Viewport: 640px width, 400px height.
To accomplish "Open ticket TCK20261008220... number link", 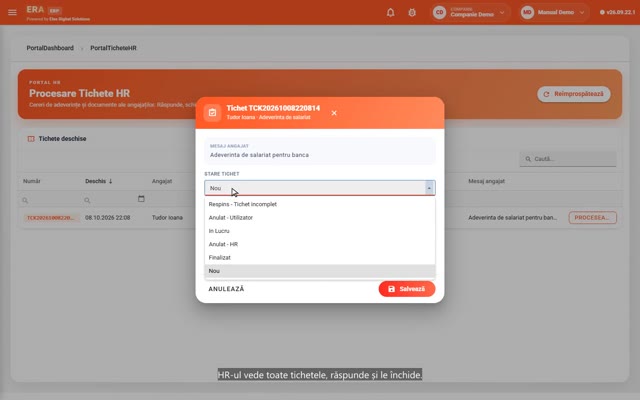I will 50,218.
